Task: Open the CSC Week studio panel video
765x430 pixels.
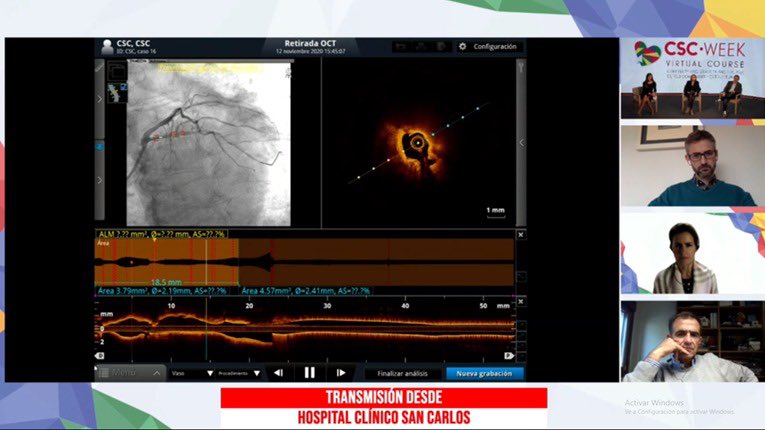Action: [693, 78]
